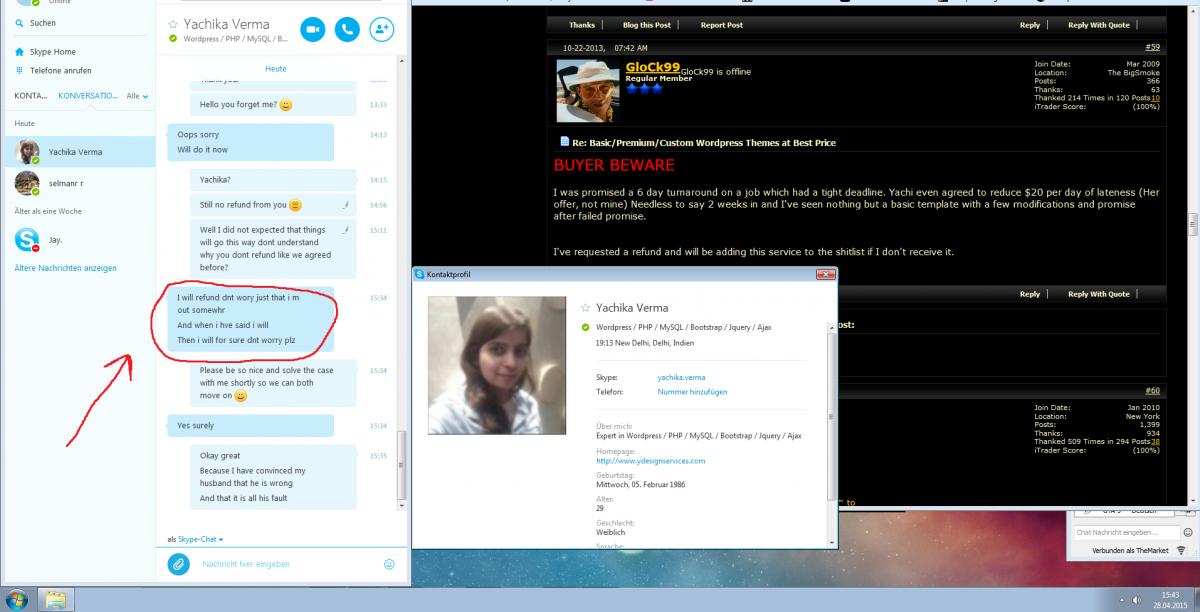1200x612 pixels.
Task: Select the Jay. conversation
Action: click(78, 240)
